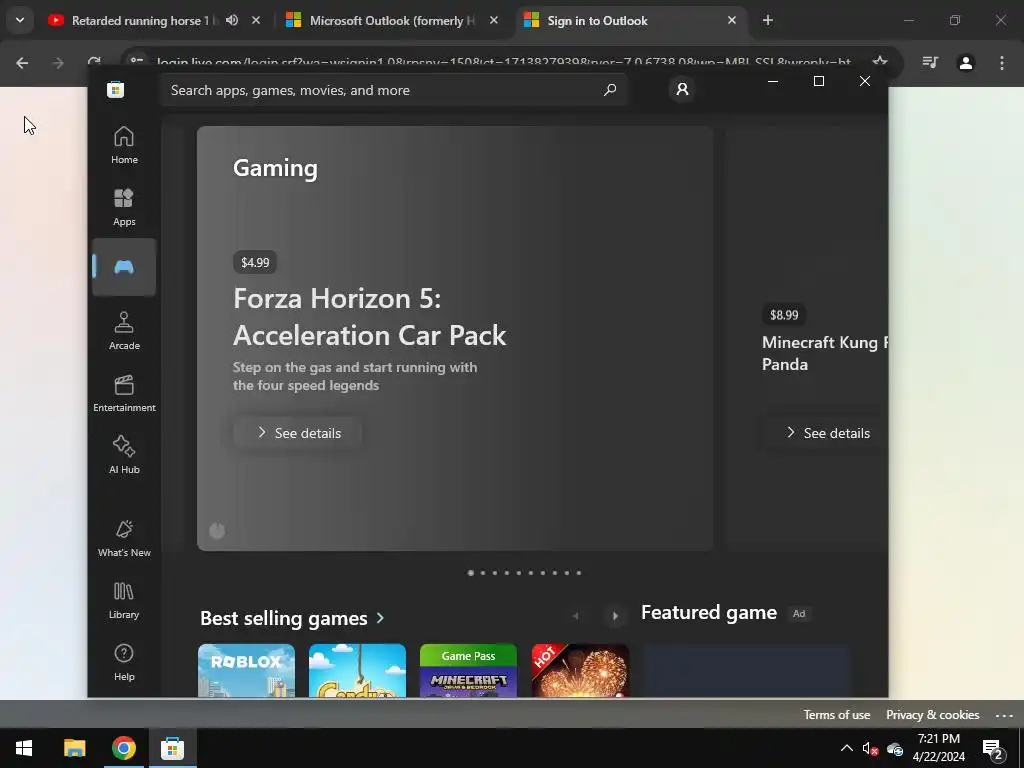This screenshot has width=1024, height=768.
Task: Mute the YouTube tab audio icon
Action: (232, 20)
